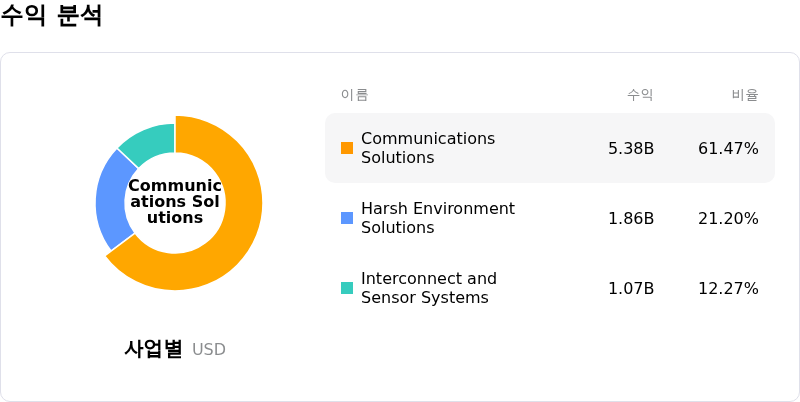Viewport: 800px width, 402px height.
Task: Click the orange Communications Solutions legend swatch
Action: pyautogui.click(x=347, y=148)
